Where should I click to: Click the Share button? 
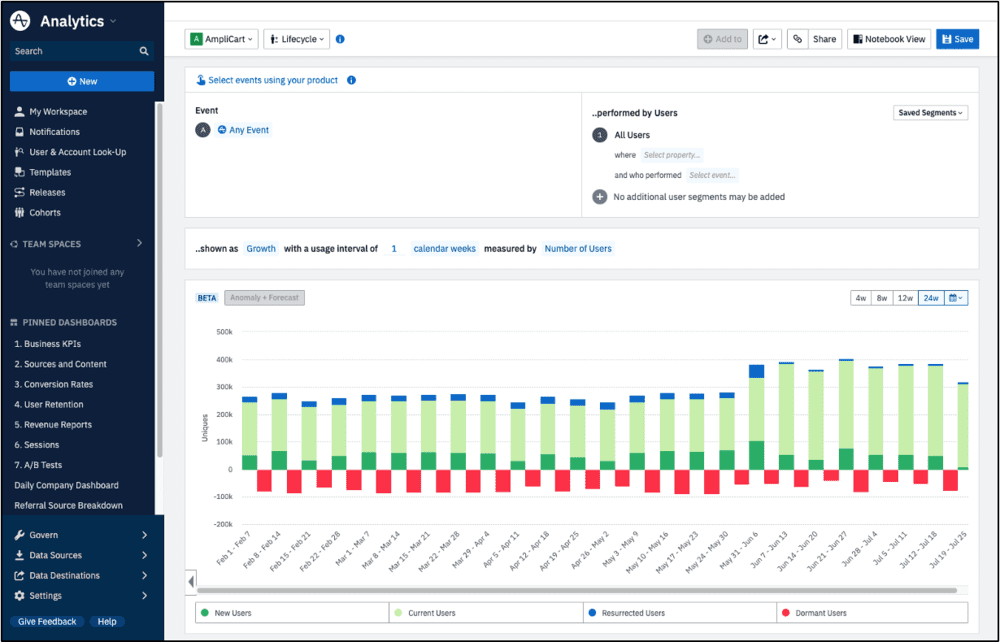coord(825,39)
